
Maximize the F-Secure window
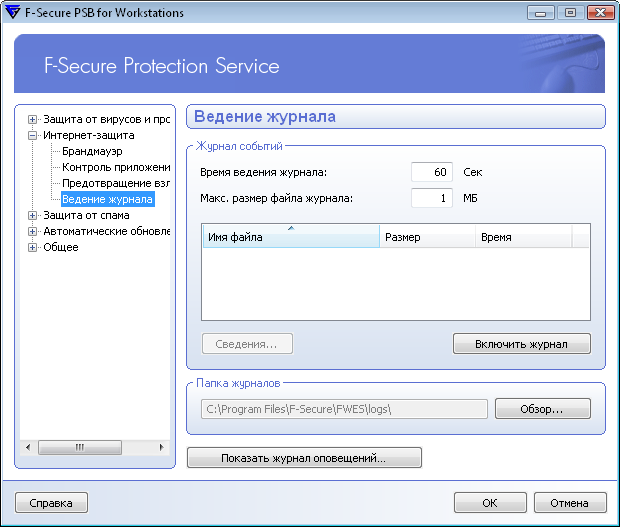(x=570, y=13)
